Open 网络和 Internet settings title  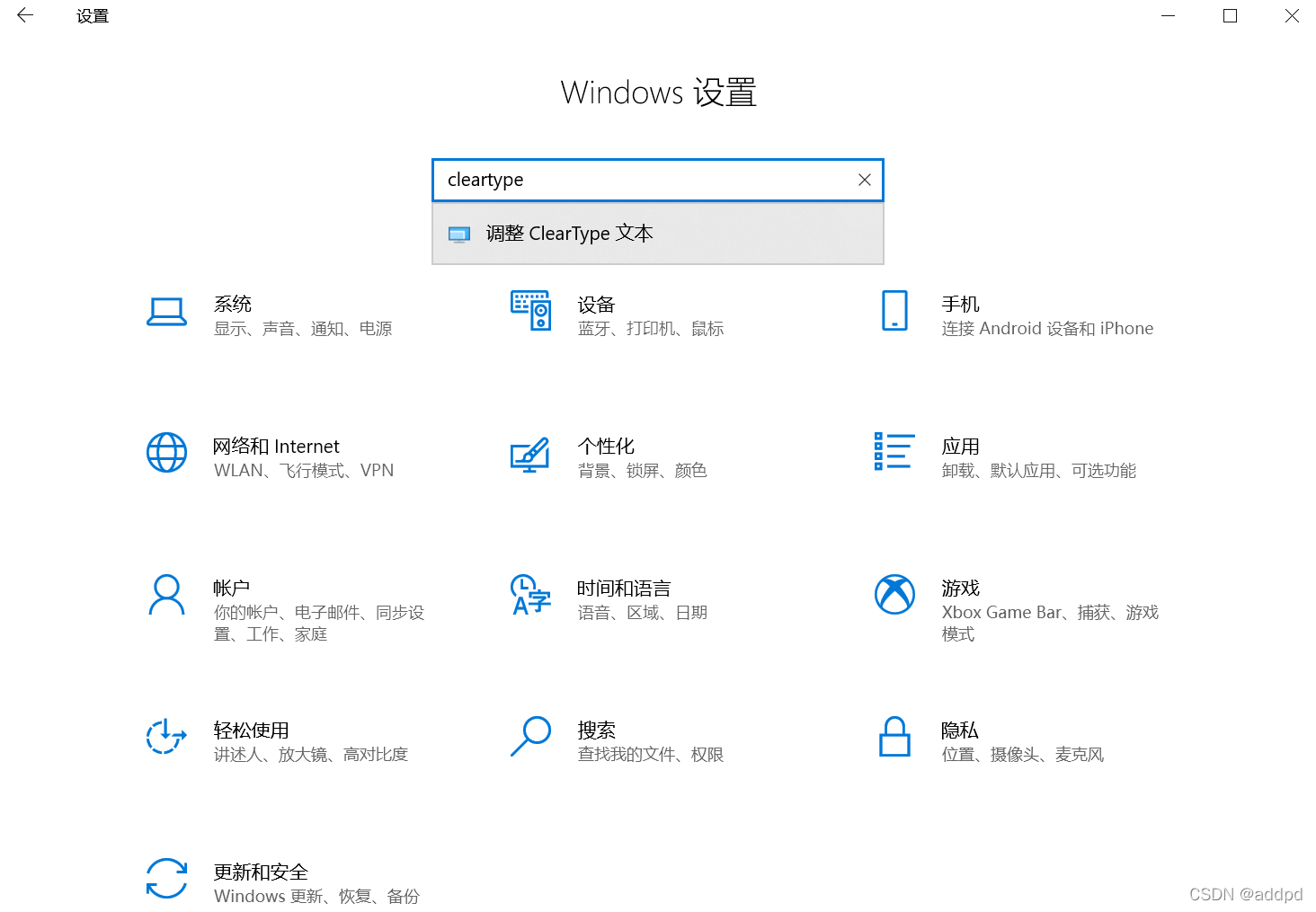tap(276, 447)
